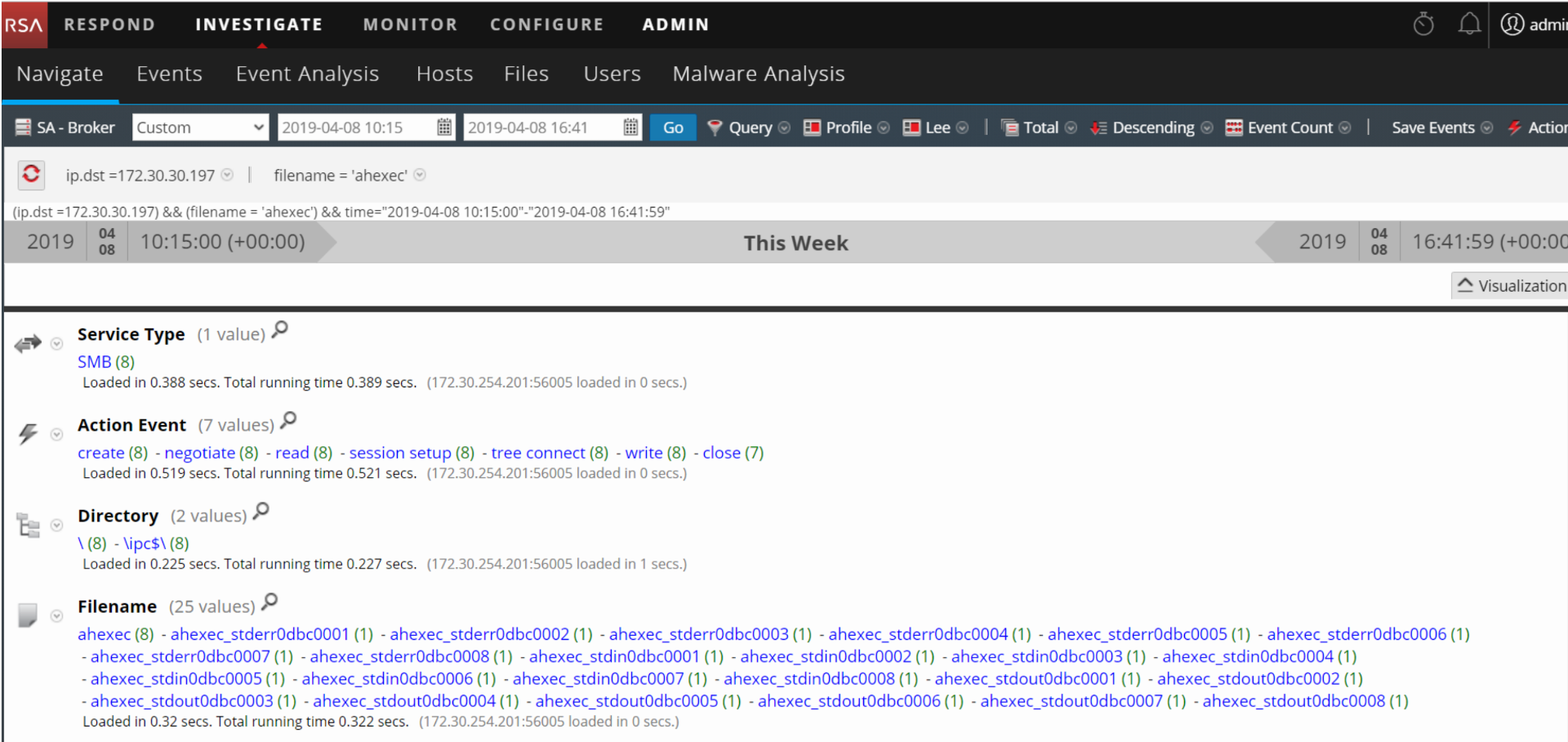Open the jobs stopwatch icon
Screen dimensions: 1568x742
pos(1423,25)
